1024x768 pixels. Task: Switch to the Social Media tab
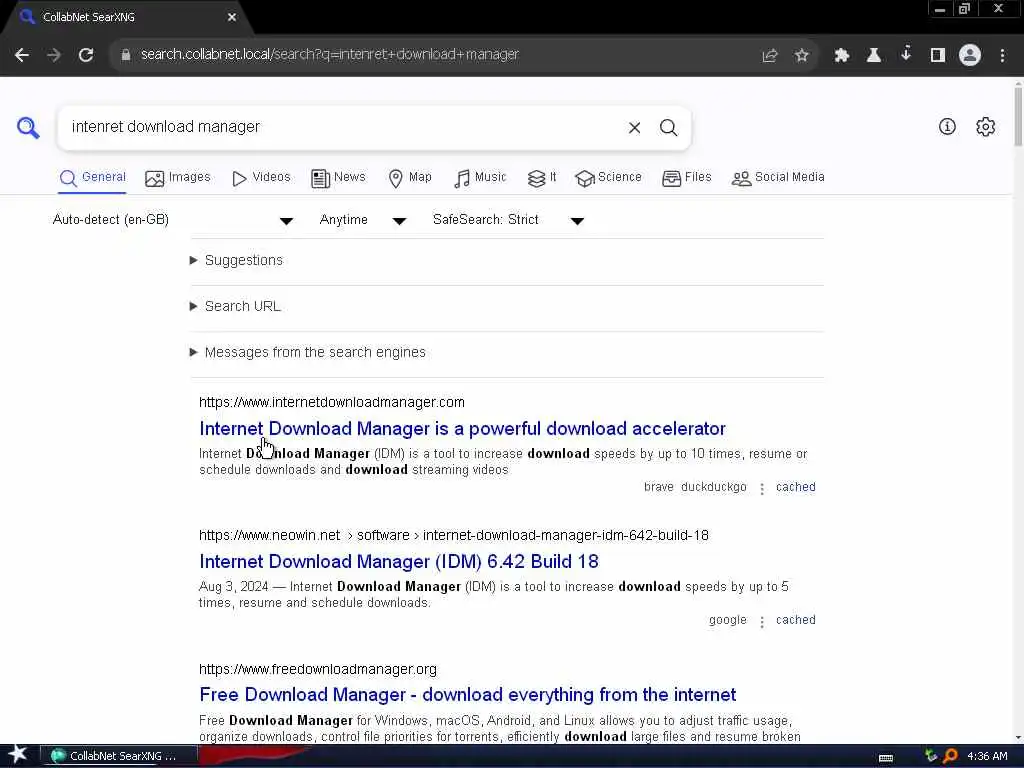(x=778, y=178)
